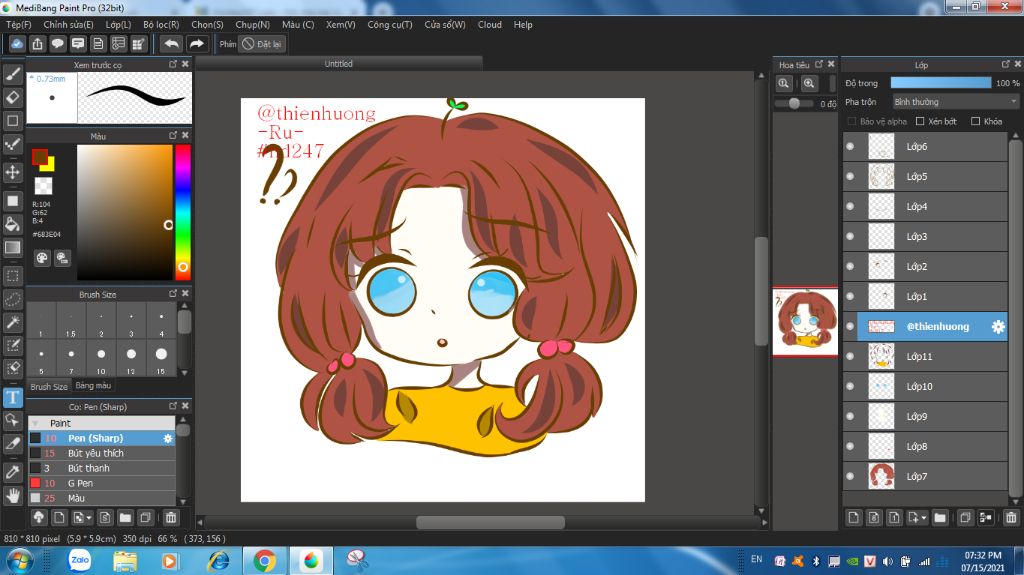Image resolution: width=1024 pixels, height=575 pixels.
Task: Open the add-brush dropdown arrow in brush panel
Action: click(89, 518)
